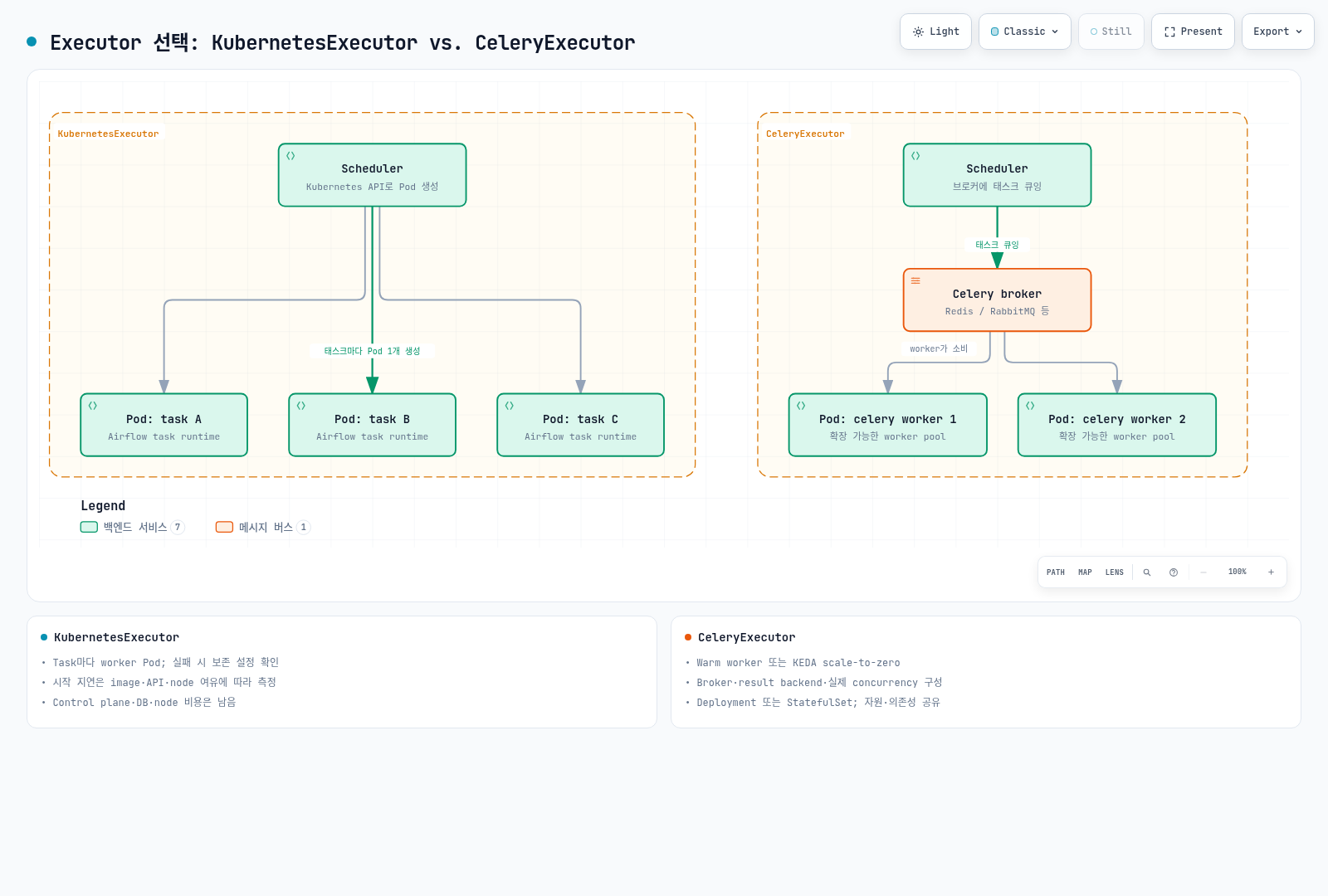Screen dimensions: 1328x896
Task: Click the 100% zoom level value
Action: [1238, 572]
